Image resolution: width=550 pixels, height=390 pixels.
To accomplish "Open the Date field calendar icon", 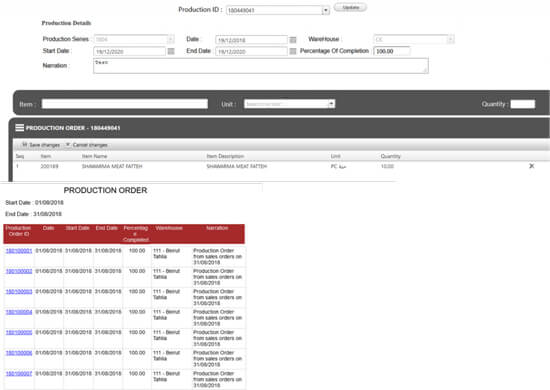I will 293,40.
